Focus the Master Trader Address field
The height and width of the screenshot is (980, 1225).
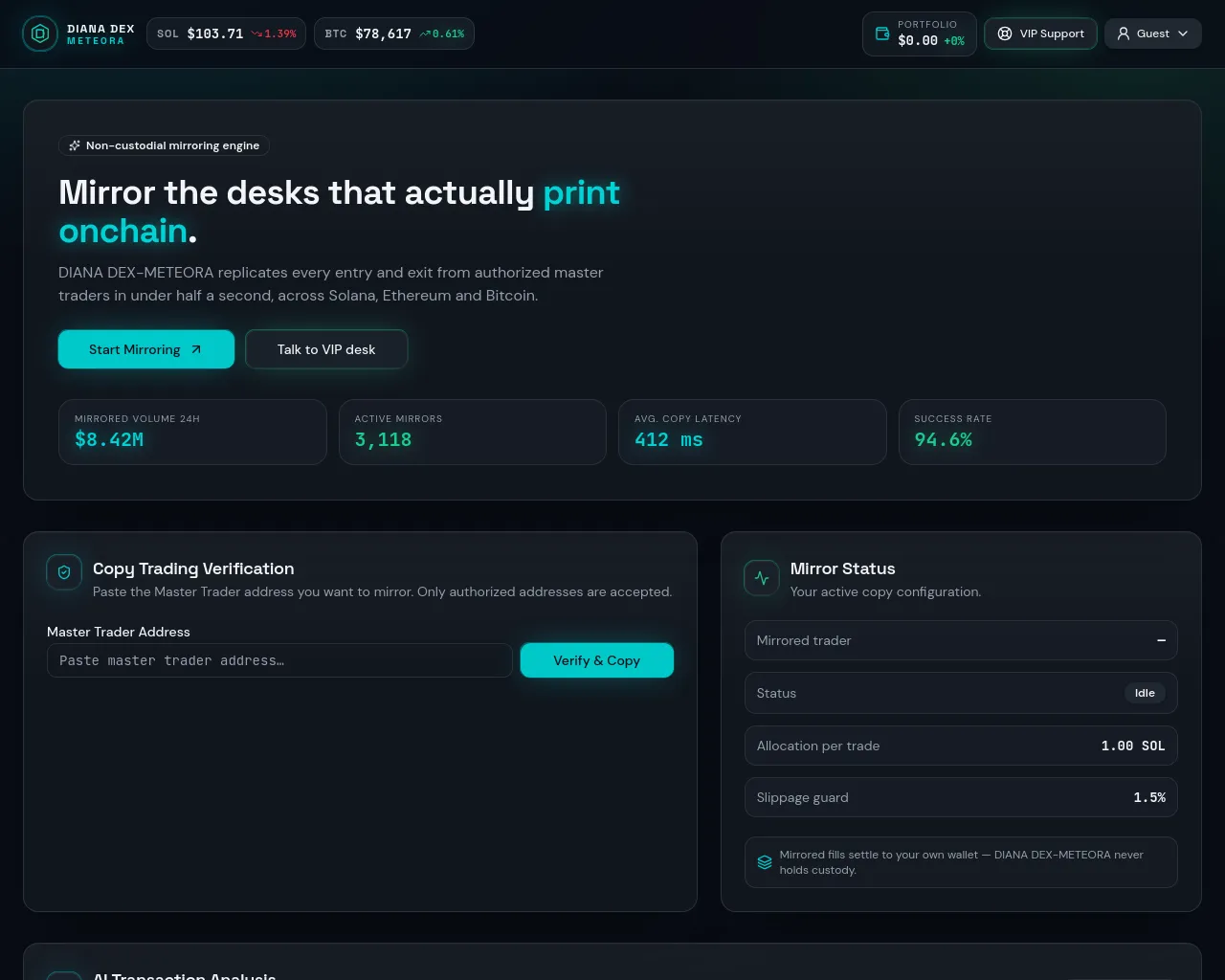coord(279,660)
